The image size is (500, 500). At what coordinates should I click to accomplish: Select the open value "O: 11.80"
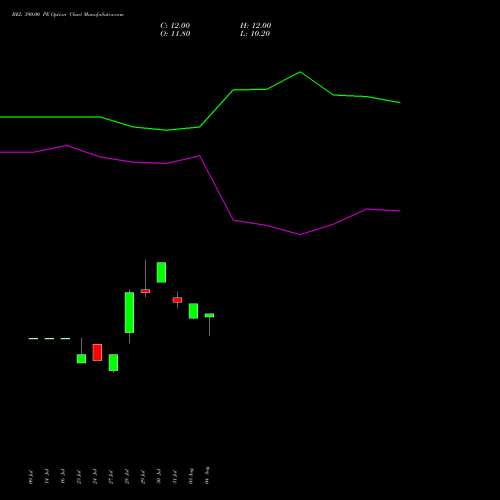pyautogui.click(x=175, y=34)
